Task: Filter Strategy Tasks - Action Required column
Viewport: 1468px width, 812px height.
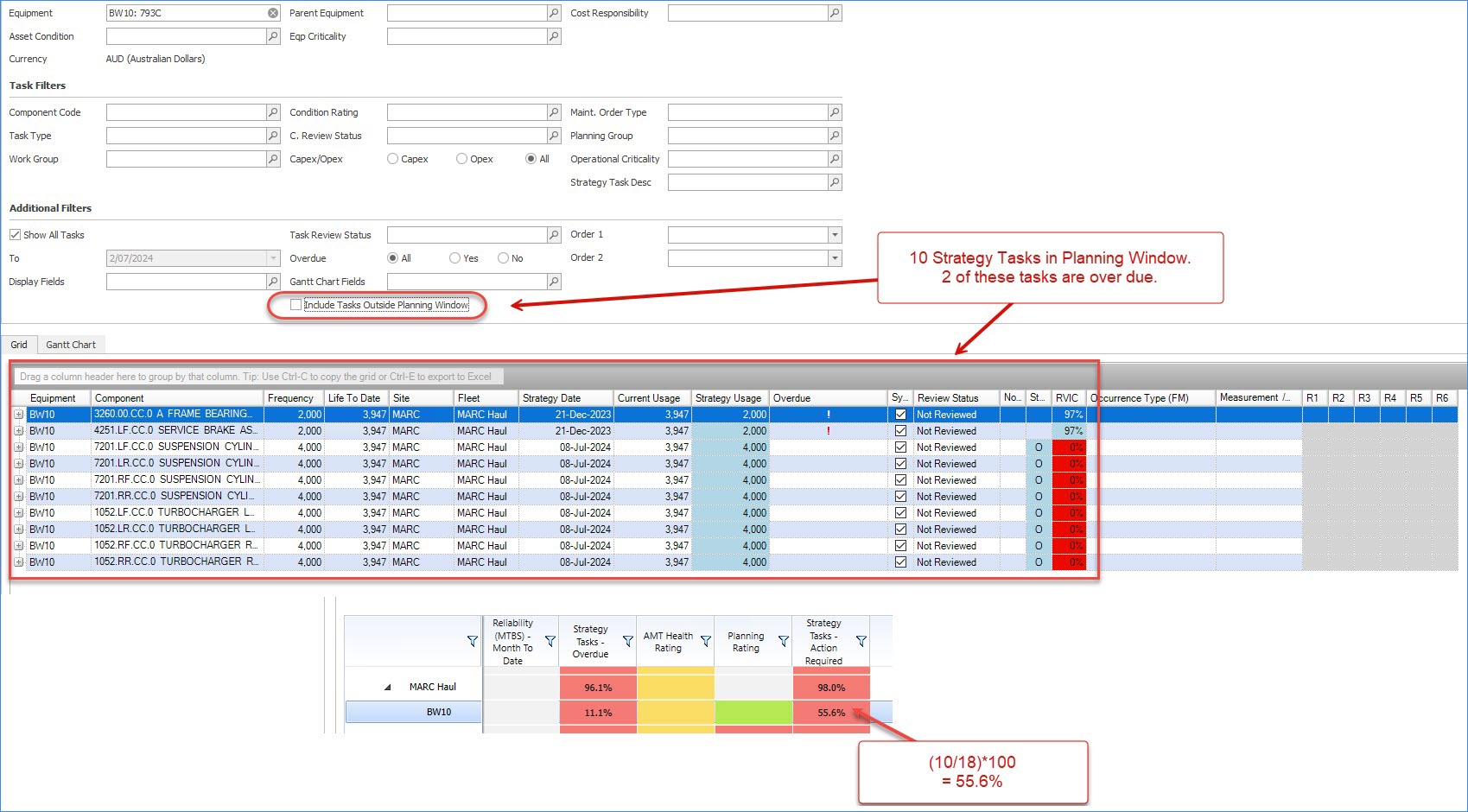Action: click(861, 641)
